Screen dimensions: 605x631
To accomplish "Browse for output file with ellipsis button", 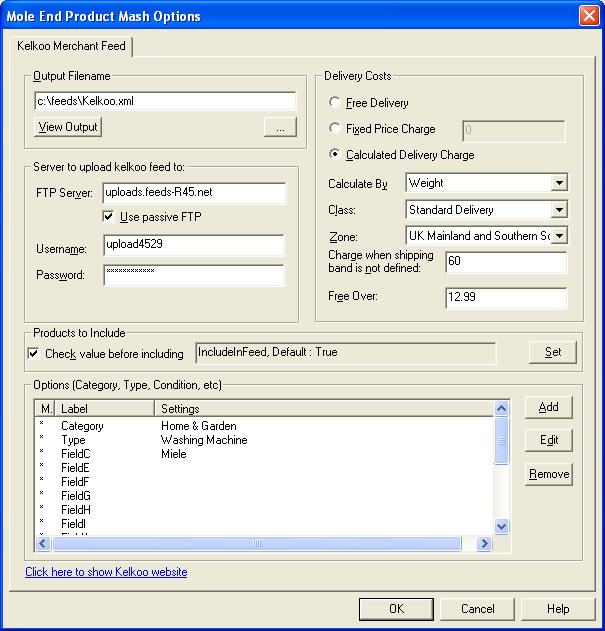I will (x=280, y=127).
